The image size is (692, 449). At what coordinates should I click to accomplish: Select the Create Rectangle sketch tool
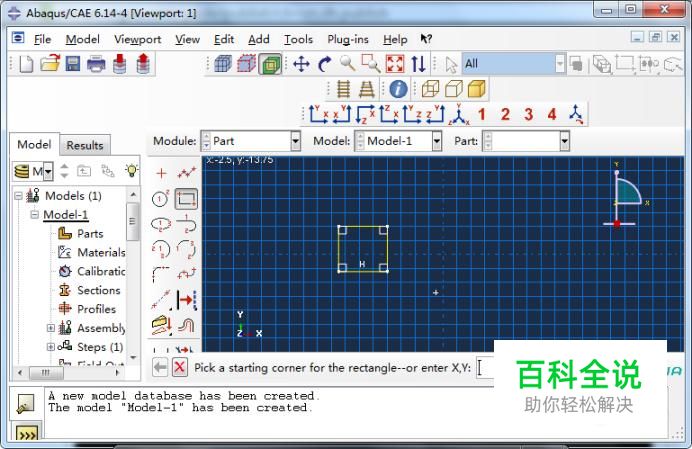point(186,199)
